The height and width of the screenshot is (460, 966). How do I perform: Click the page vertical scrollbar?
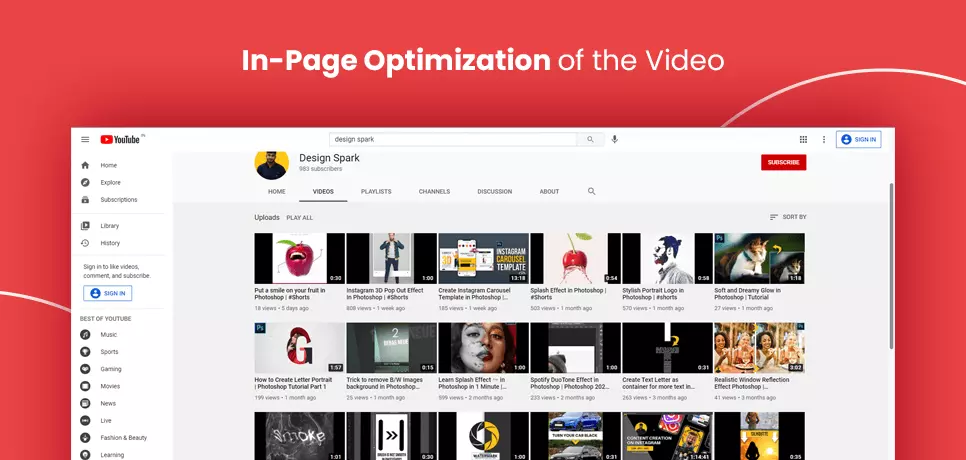point(891,265)
